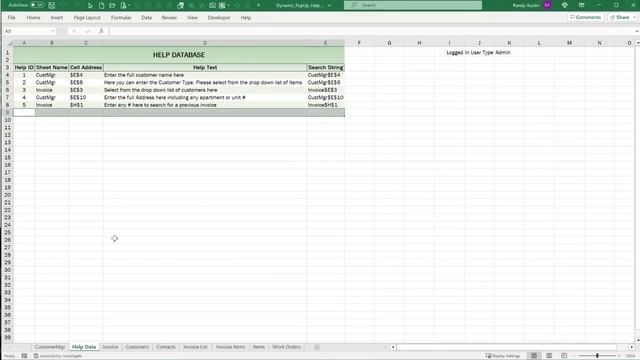Viewport: 640px width, 360px height.
Task: Open the View ribbon tab
Action: point(192,18)
